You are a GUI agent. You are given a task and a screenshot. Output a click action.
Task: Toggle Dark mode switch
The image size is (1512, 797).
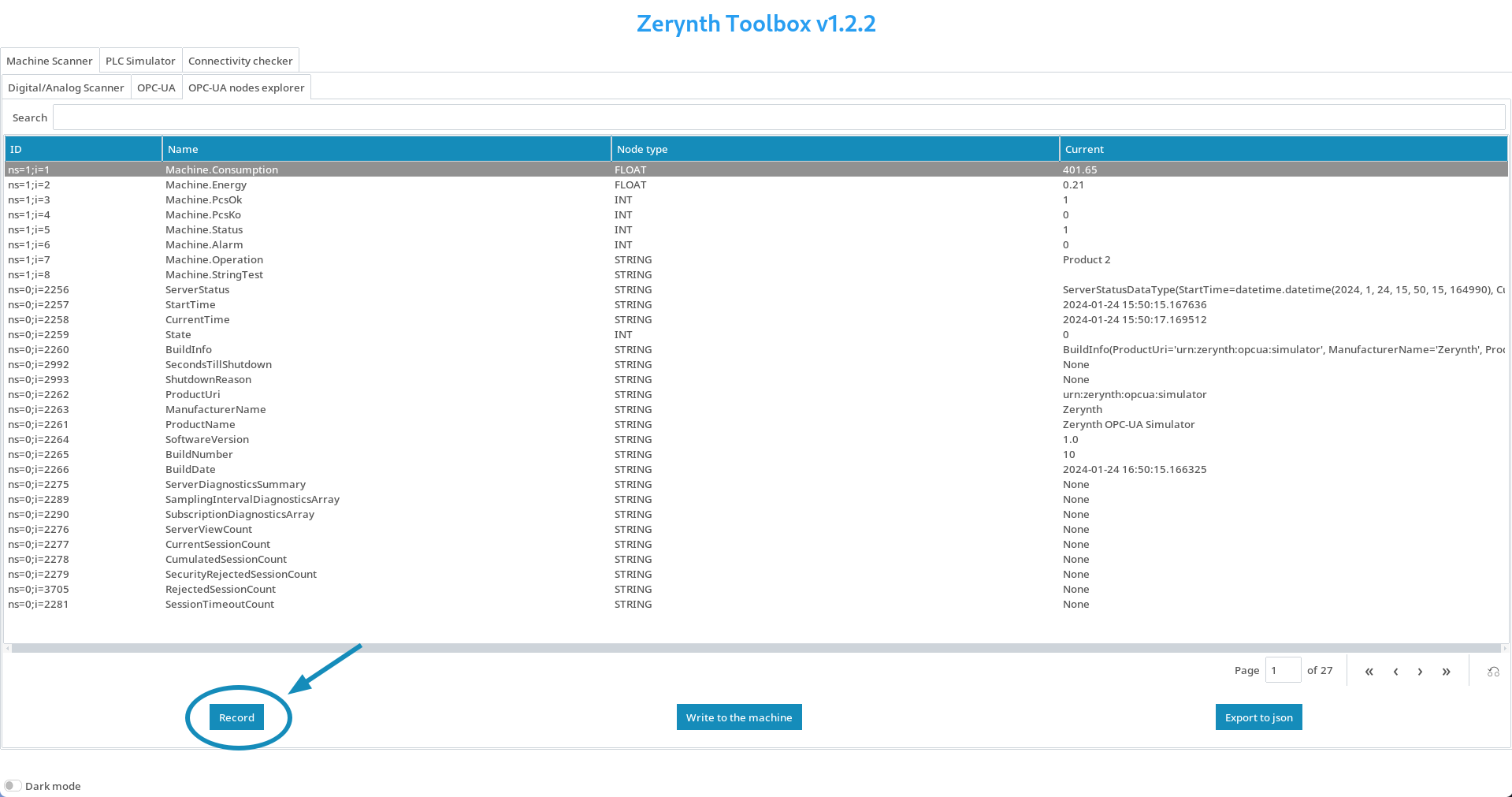(13, 786)
